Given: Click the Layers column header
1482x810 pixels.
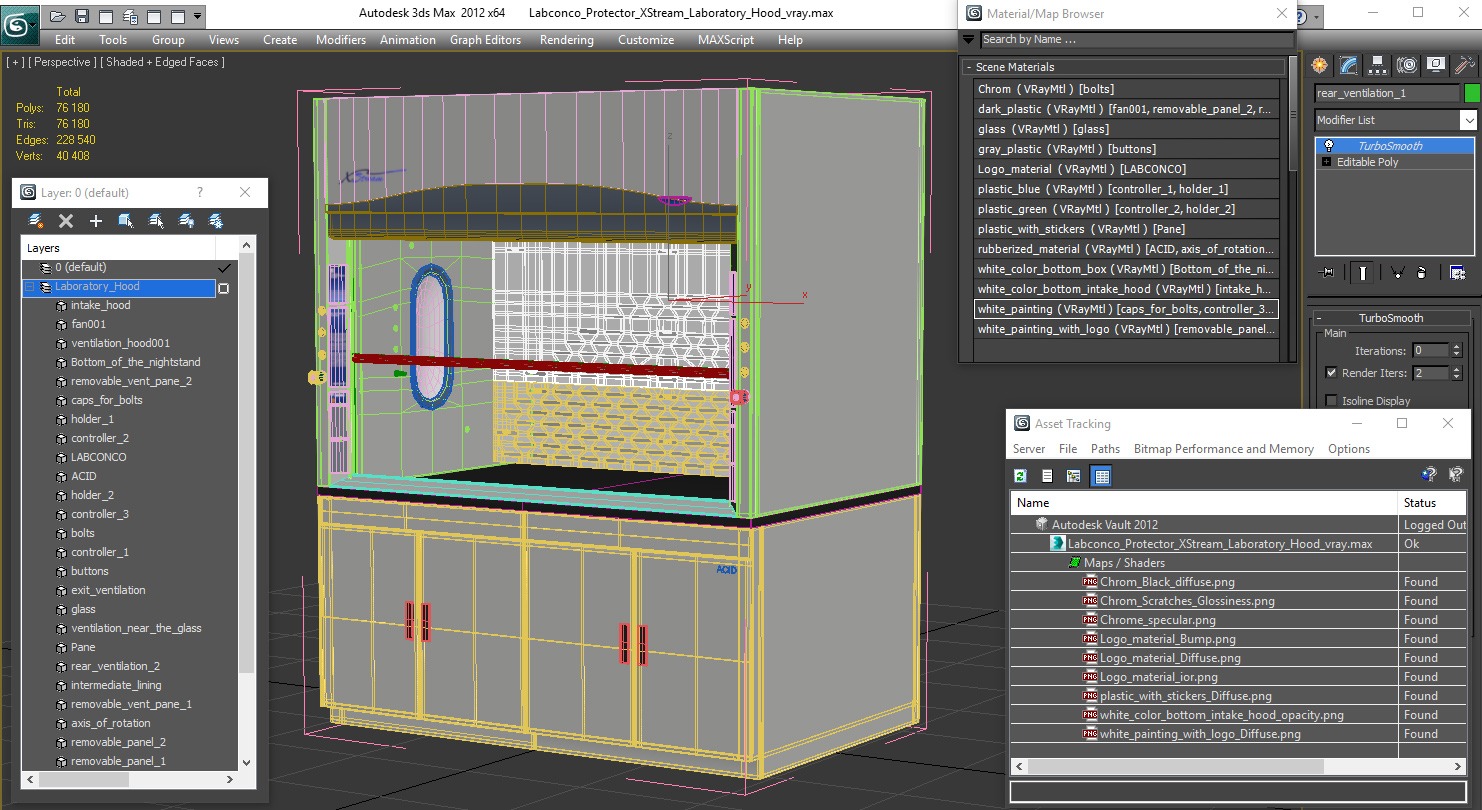Looking at the screenshot, I should pos(118,248).
